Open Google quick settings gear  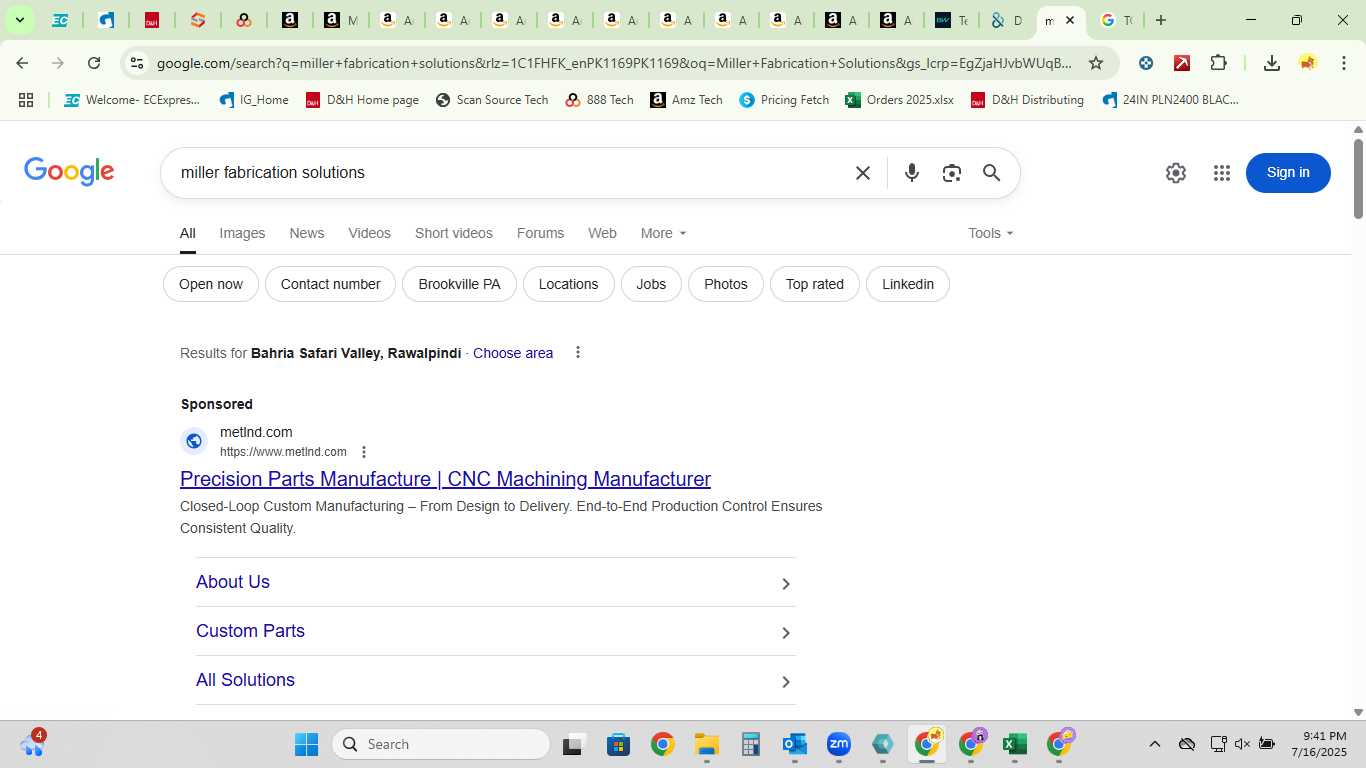coord(1176,173)
